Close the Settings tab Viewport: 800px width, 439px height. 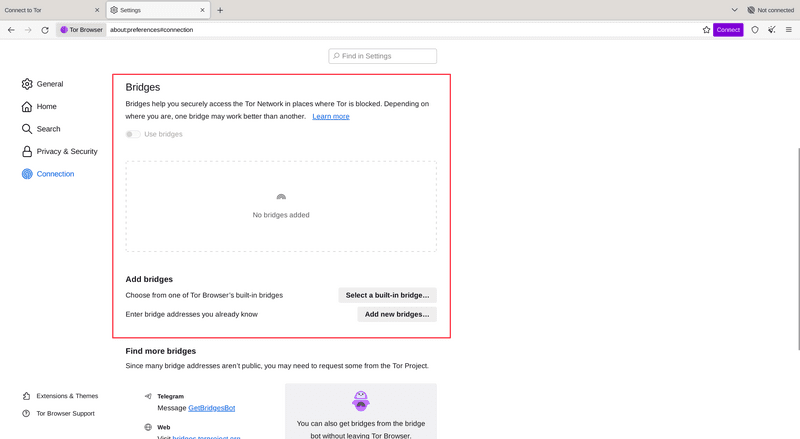pyautogui.click(x=203, y=10)
